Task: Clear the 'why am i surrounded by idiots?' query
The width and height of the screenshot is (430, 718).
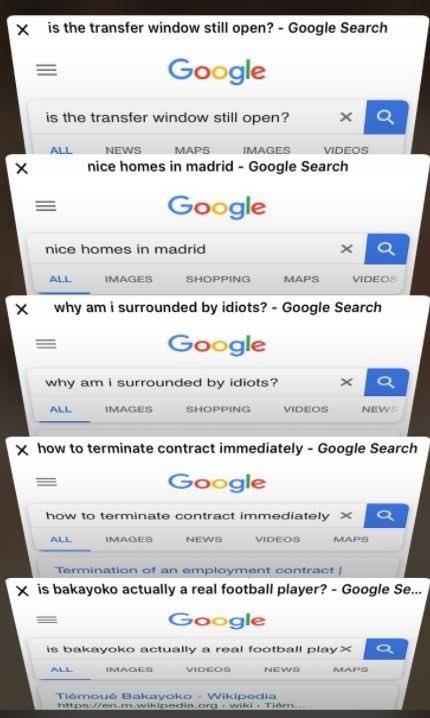Action: click(x=347, y=382)
